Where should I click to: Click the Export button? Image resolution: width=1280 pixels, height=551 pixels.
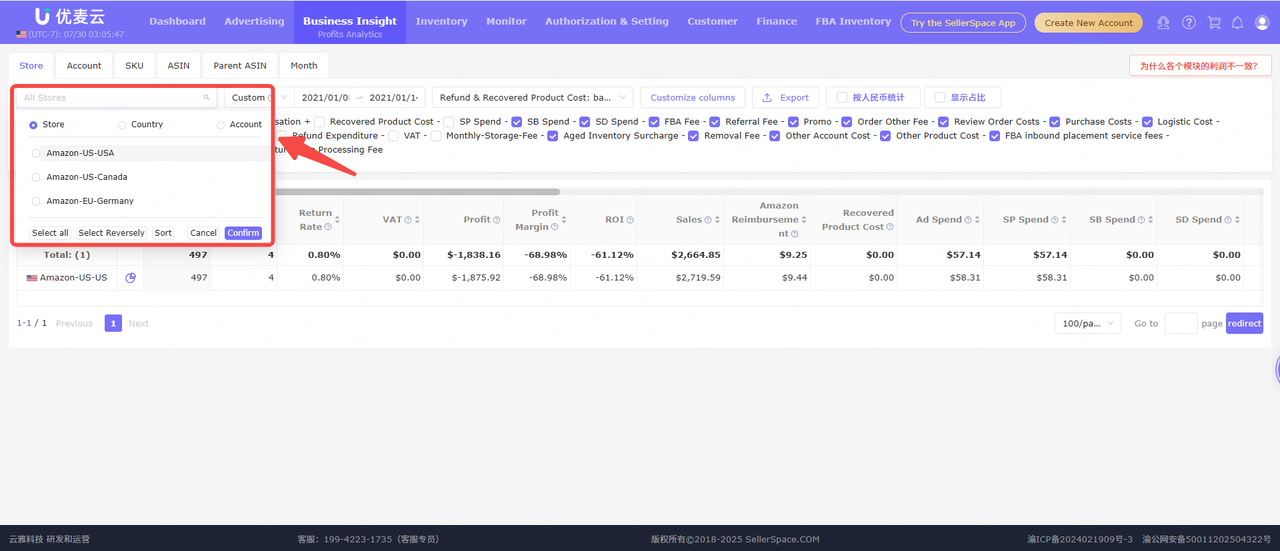coord(786,98)
